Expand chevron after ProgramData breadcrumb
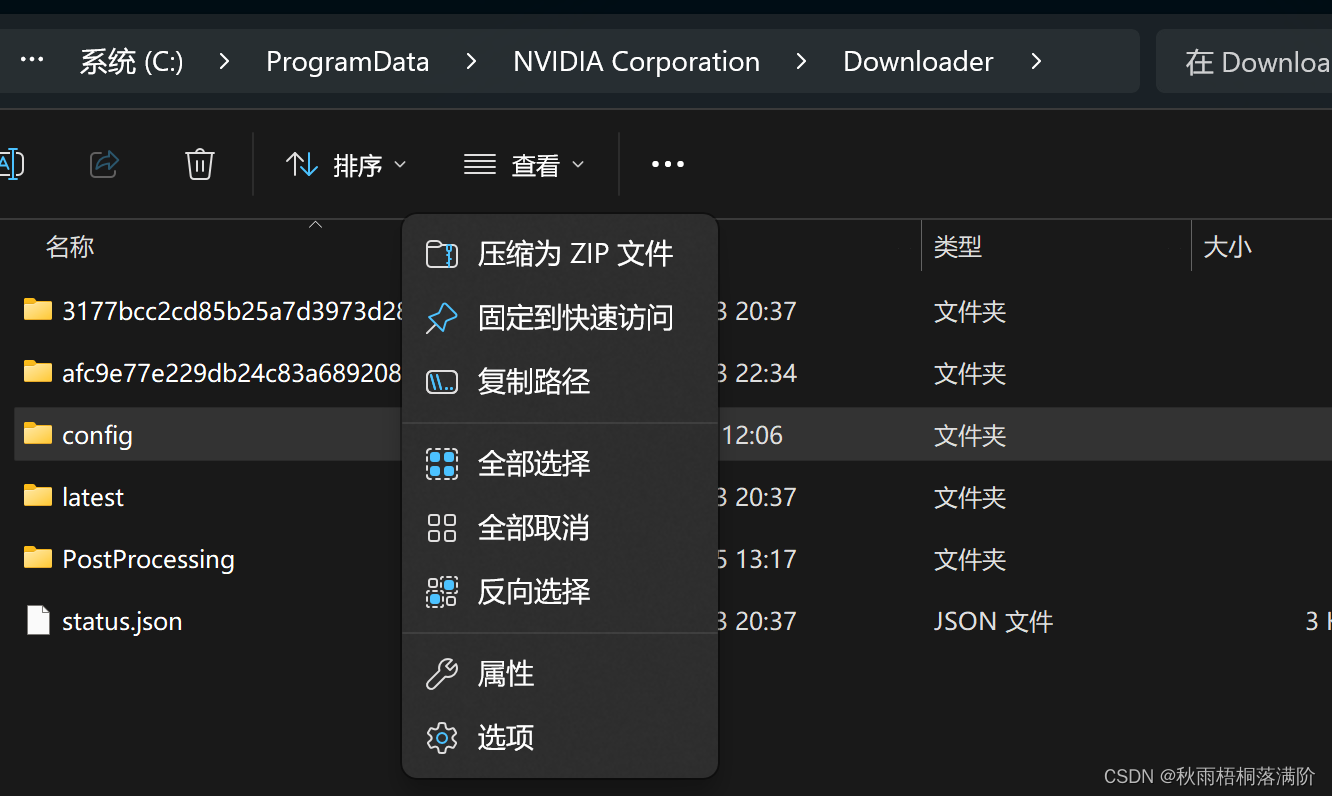 [x=471, y=61]
